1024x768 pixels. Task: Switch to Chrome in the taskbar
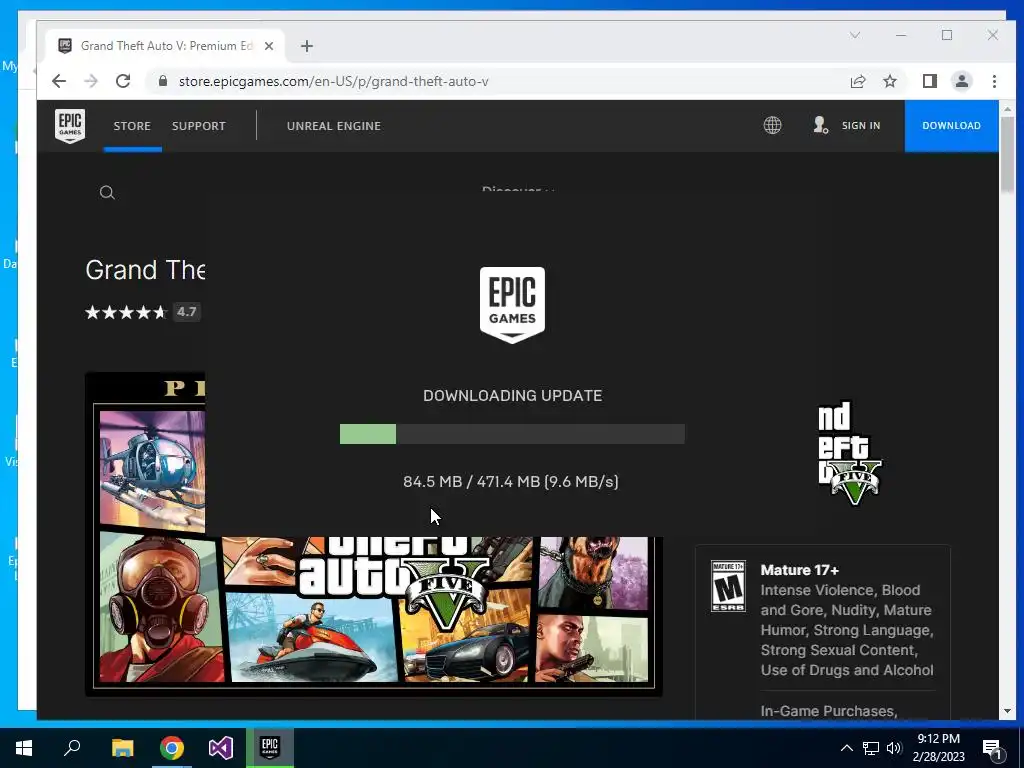point(172,748)
